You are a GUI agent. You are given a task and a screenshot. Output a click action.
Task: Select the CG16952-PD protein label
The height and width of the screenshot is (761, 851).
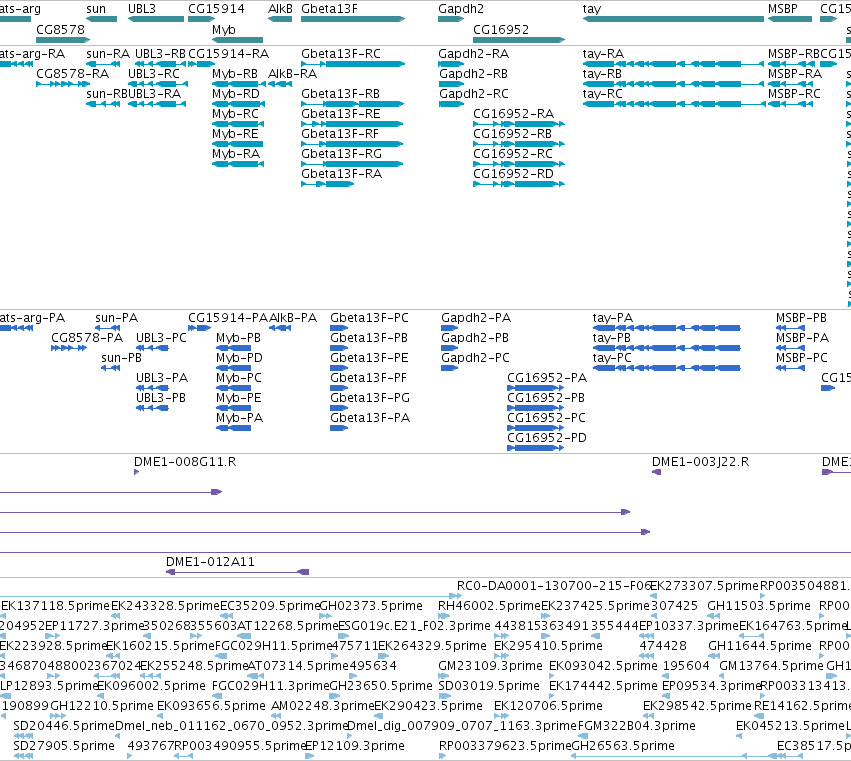pos(547,437)
